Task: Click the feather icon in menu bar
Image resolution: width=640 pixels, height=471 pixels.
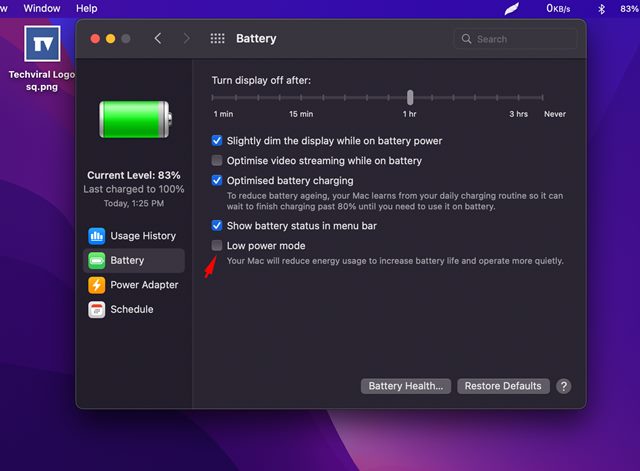Action: click(511, 9)
